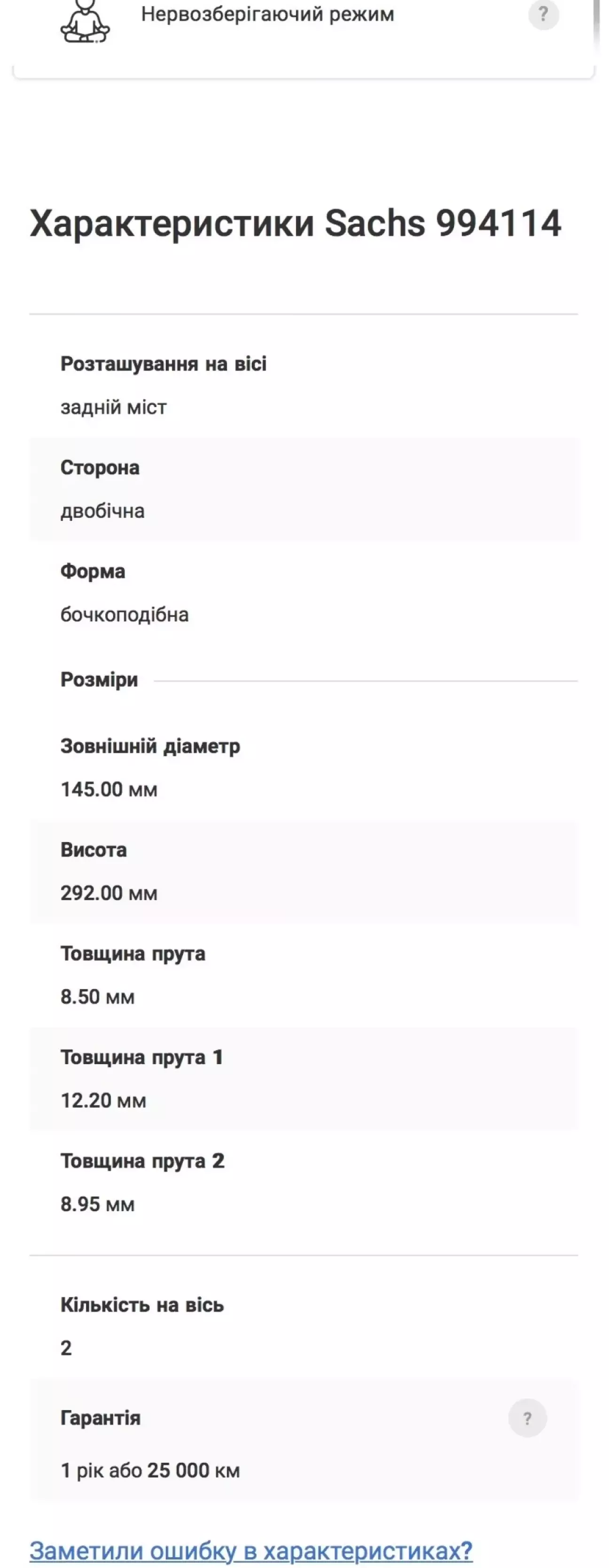
Task: Open help for Нервозберігаючий режим
Action: click(543, 14)
